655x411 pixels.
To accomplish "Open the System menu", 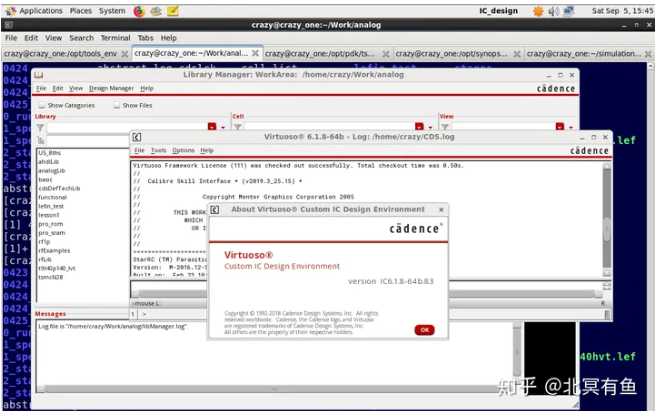I will click(x=112, y=11).
